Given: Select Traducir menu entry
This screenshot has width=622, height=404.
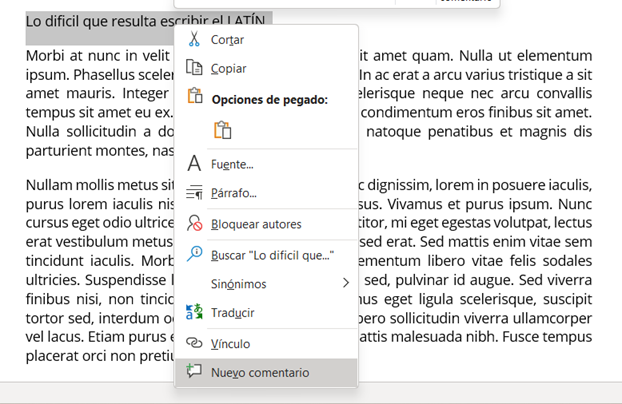Looking at the screenshot, I should (266, 312).
